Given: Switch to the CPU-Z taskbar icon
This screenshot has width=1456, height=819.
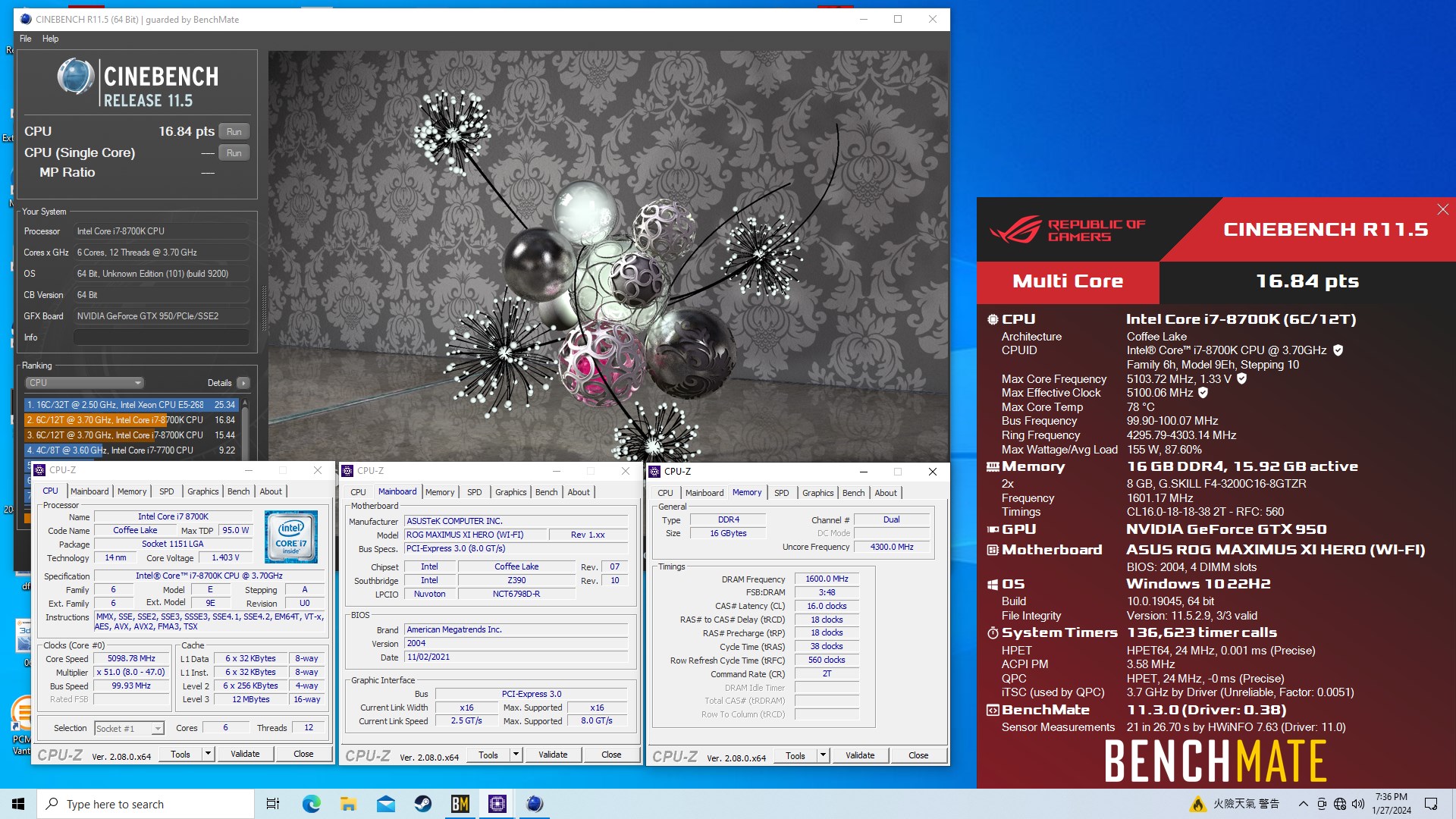Looking at the screenshot, I should tap(497, 804).
